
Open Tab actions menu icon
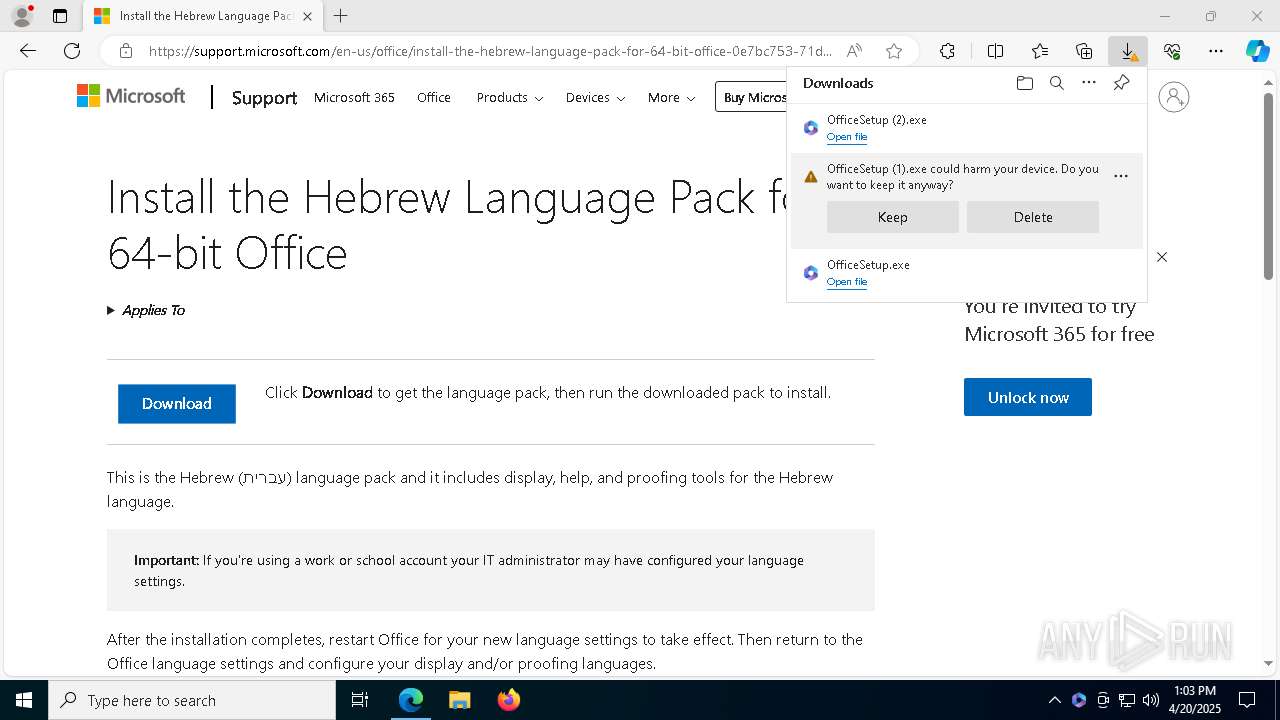[60, 16]
